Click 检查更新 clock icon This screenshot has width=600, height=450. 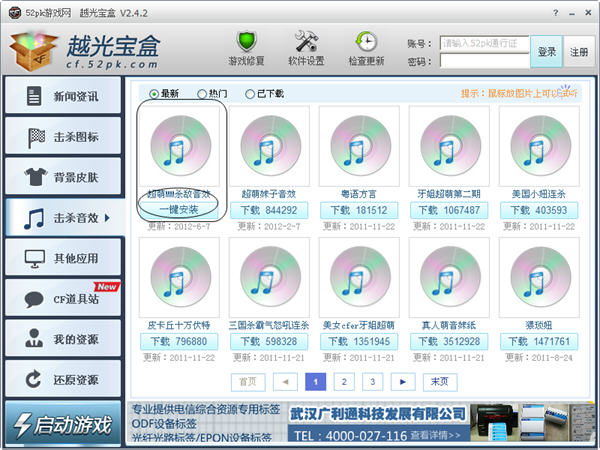366,41
